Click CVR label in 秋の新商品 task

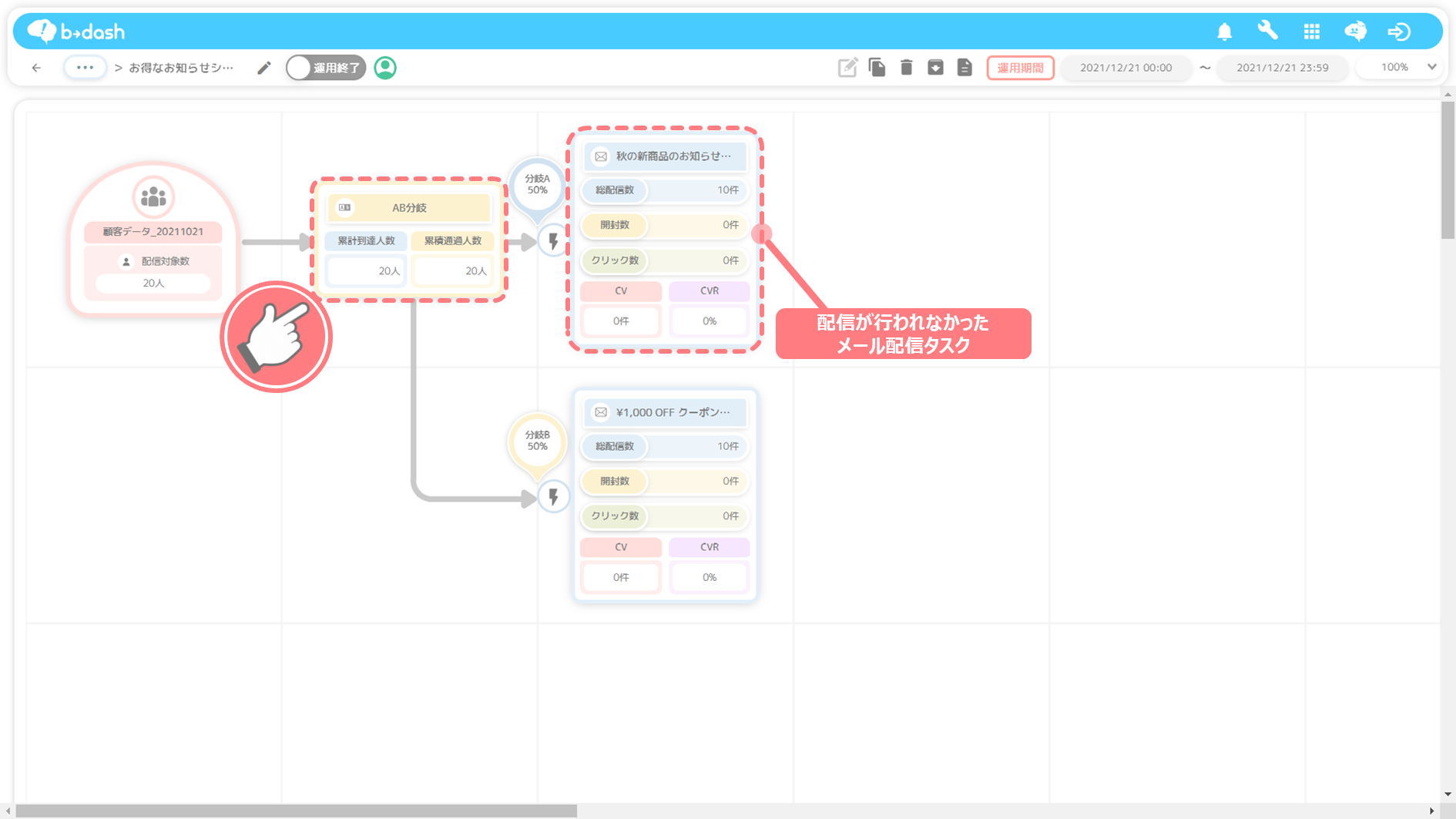[710, 291]
